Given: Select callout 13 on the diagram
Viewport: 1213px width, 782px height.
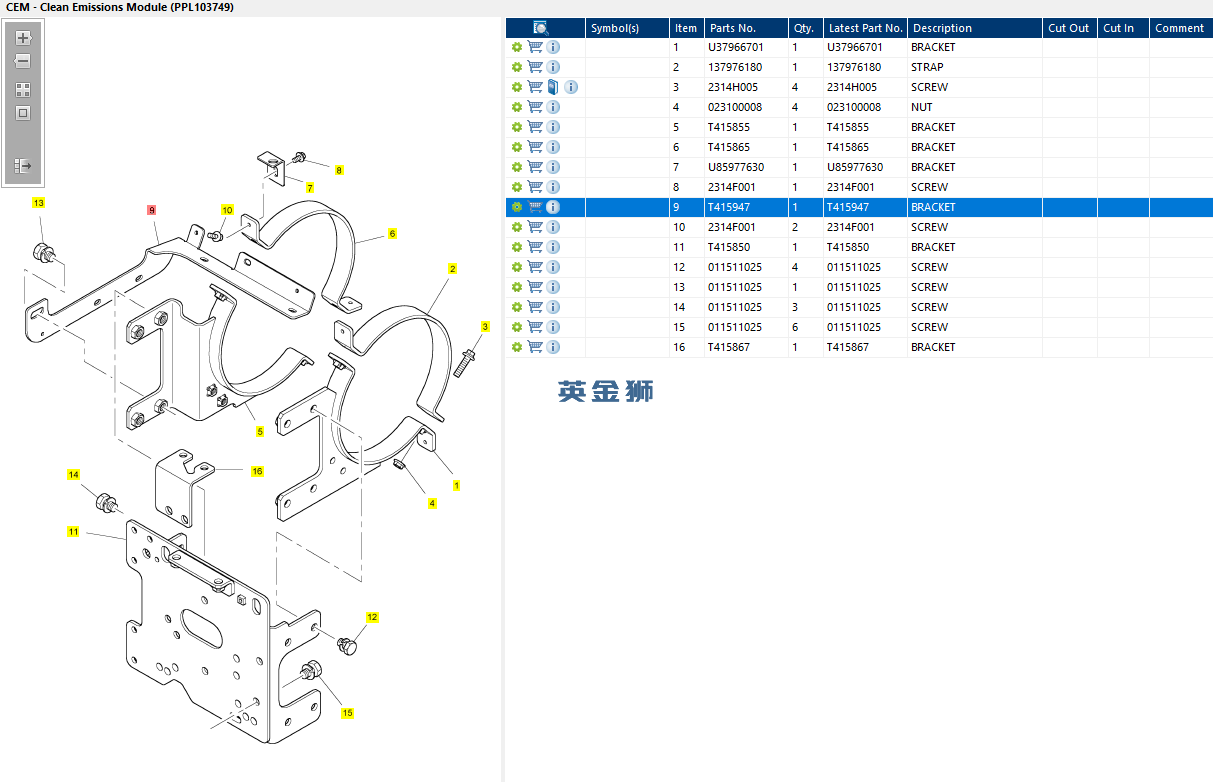Looking at the screenshot, I should coord(38,203).
